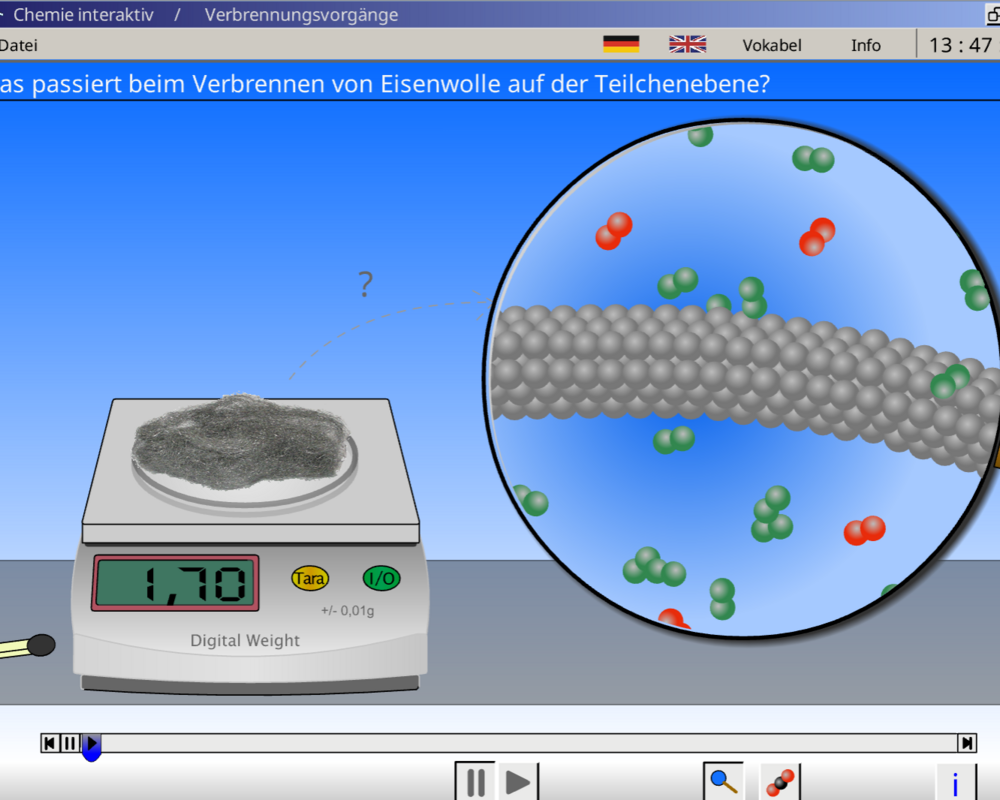1000x800 pixels.
Task: Click the iron wool on the scale
Action: 245,440
